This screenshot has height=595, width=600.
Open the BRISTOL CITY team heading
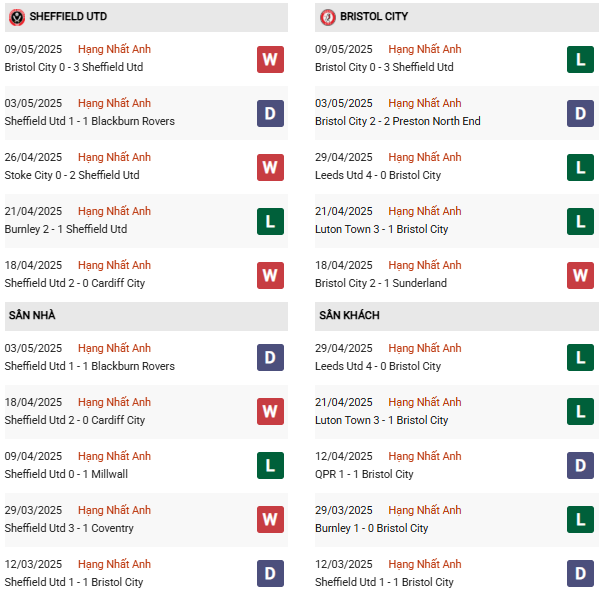pyautogui.click(x=374, y=16)
